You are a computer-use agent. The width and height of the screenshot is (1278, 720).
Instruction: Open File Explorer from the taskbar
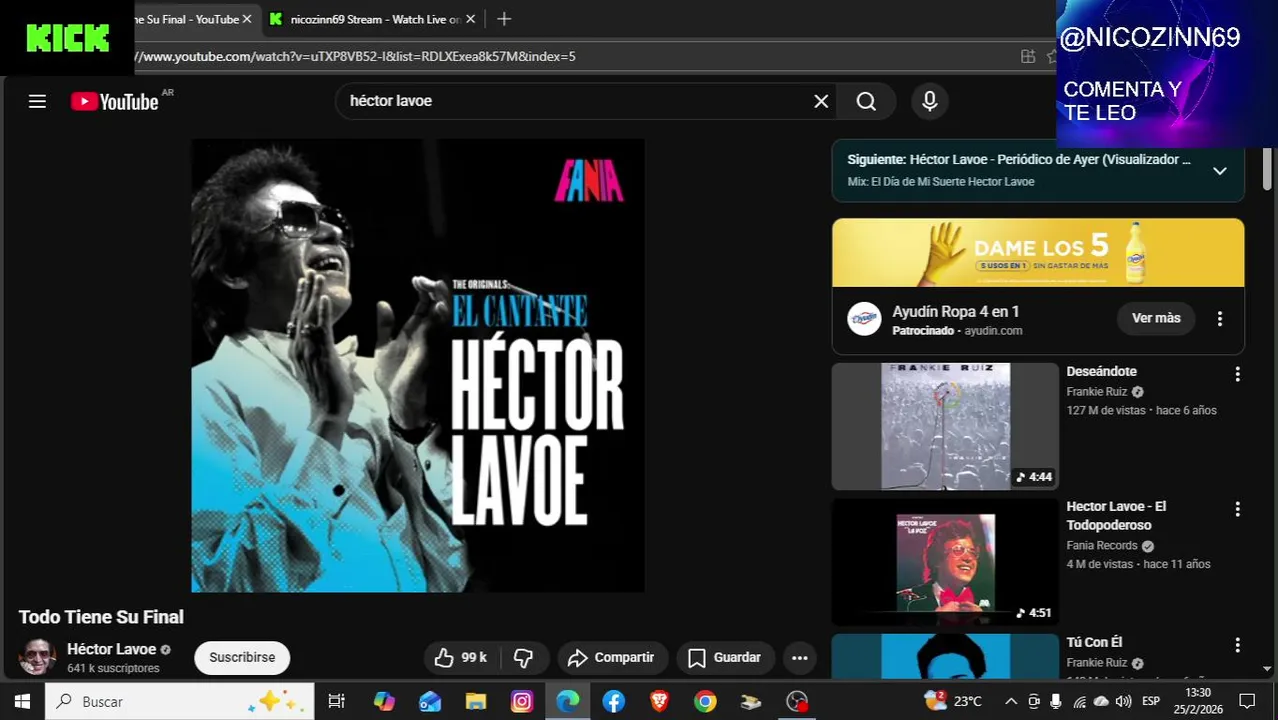[476, 701]
